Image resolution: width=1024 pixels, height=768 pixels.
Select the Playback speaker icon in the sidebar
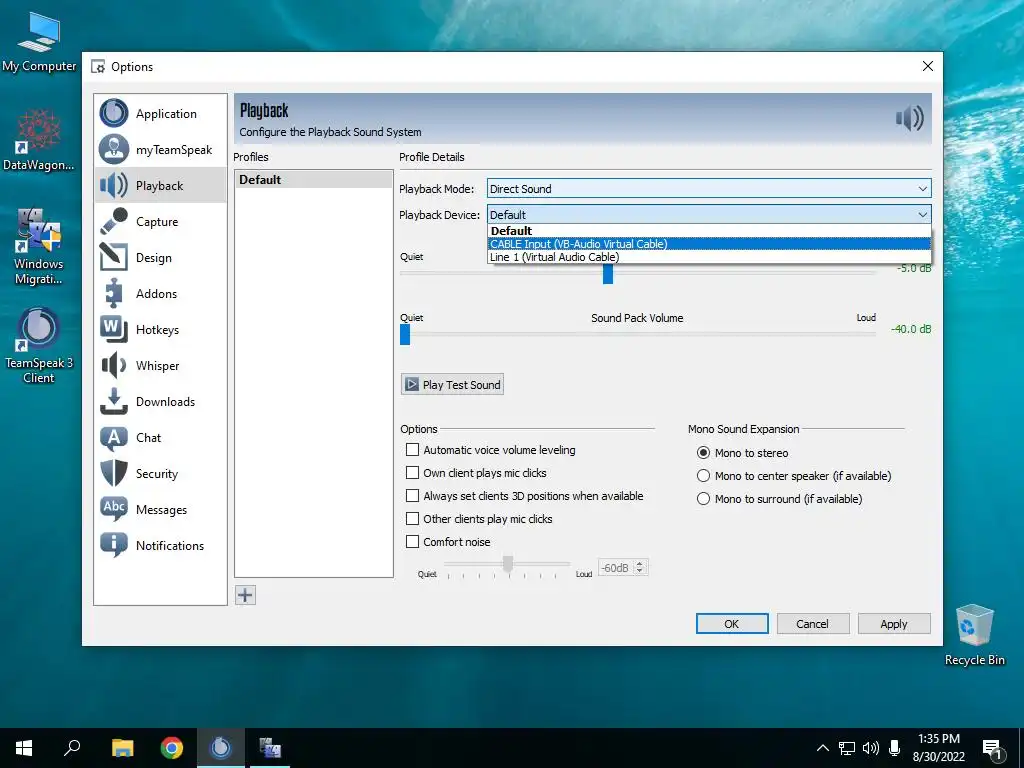pyautogui.click(x=114, y=185)
